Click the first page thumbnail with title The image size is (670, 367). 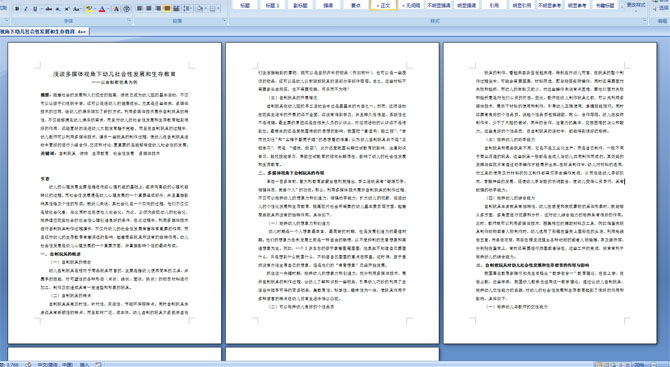(115, 193)
